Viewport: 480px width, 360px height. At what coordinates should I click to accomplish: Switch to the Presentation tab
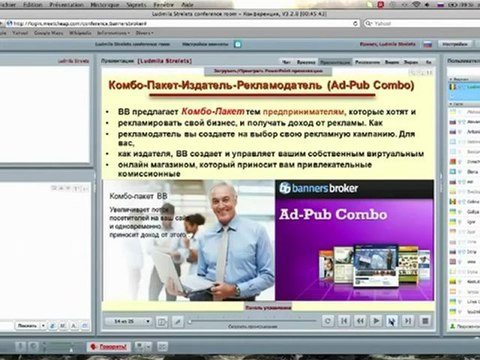335,62
